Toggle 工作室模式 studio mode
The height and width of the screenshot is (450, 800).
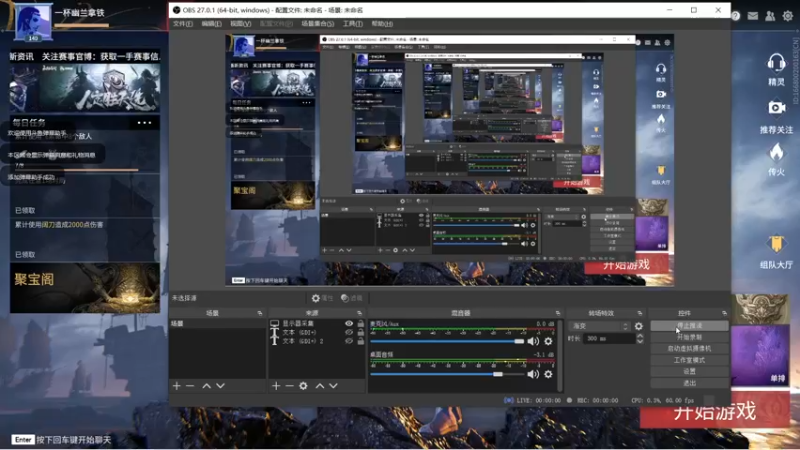[689, 360]
